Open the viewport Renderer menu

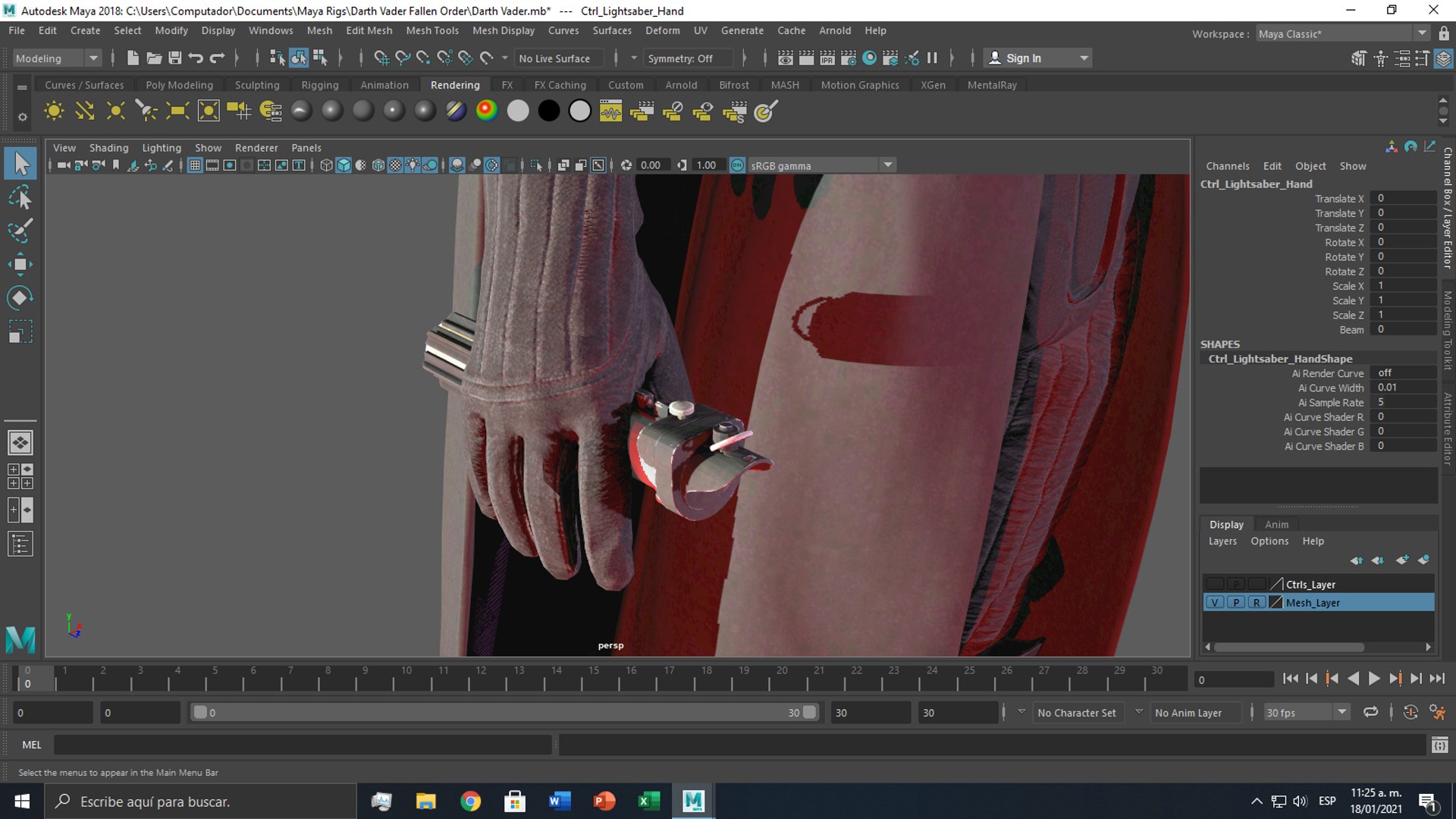(256, 148)
